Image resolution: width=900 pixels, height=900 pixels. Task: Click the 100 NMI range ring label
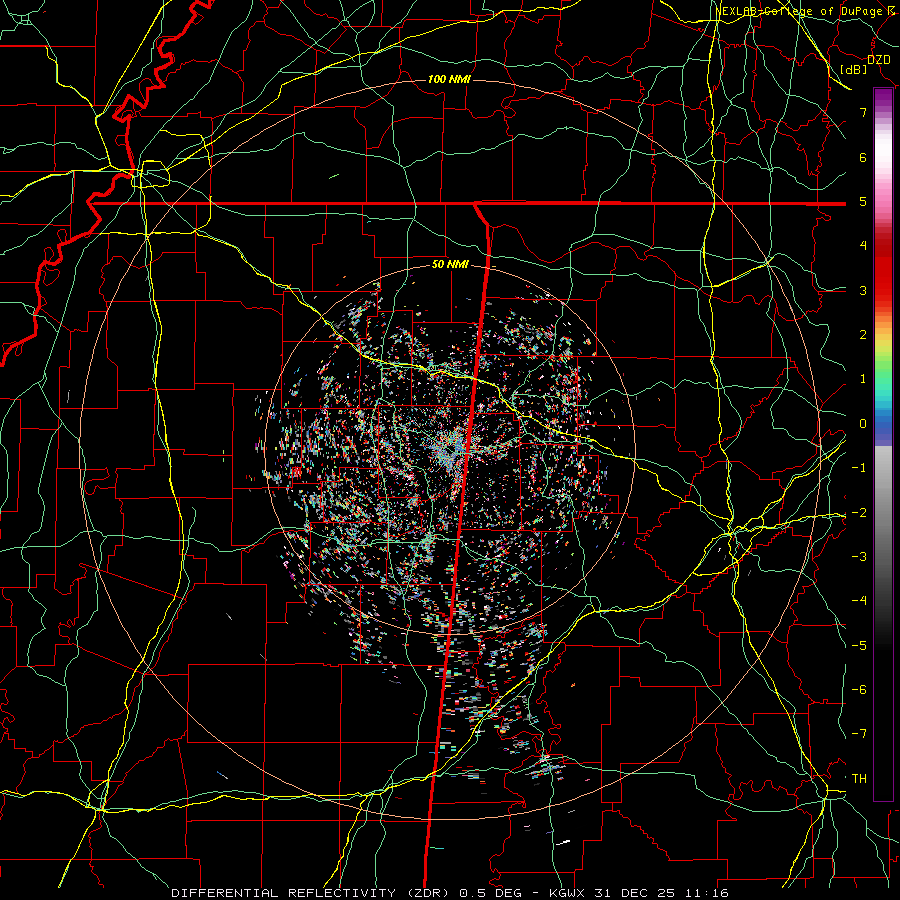click(449, 79)
